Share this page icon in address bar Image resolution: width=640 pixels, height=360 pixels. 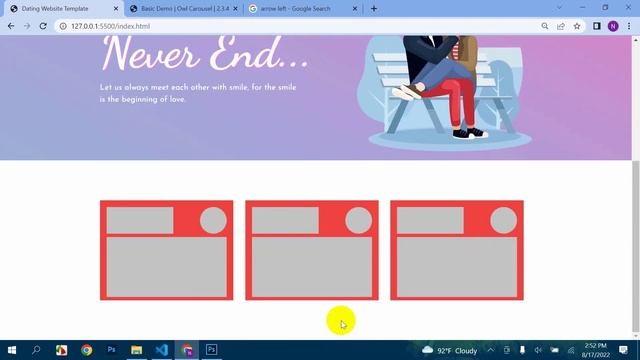pyautogui.click(x=561, y=26)
